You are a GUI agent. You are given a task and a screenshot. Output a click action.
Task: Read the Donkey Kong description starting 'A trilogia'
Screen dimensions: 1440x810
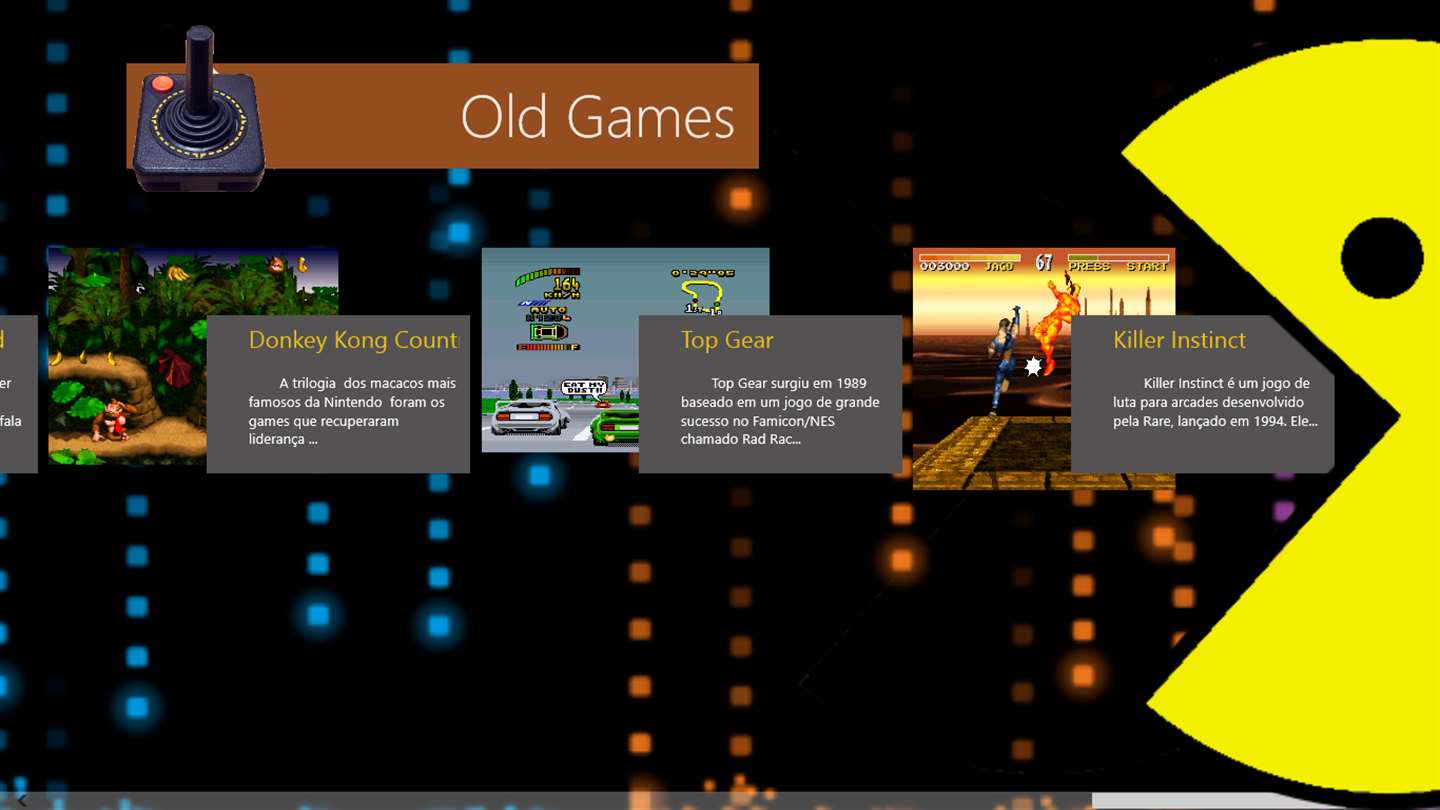pyautogui.click(x=352, y=411)
